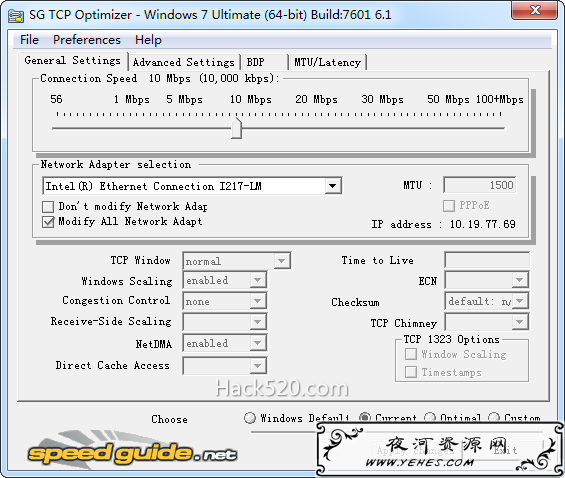Click the speed slider track near 1 Mbps

(x=132, y=128)
